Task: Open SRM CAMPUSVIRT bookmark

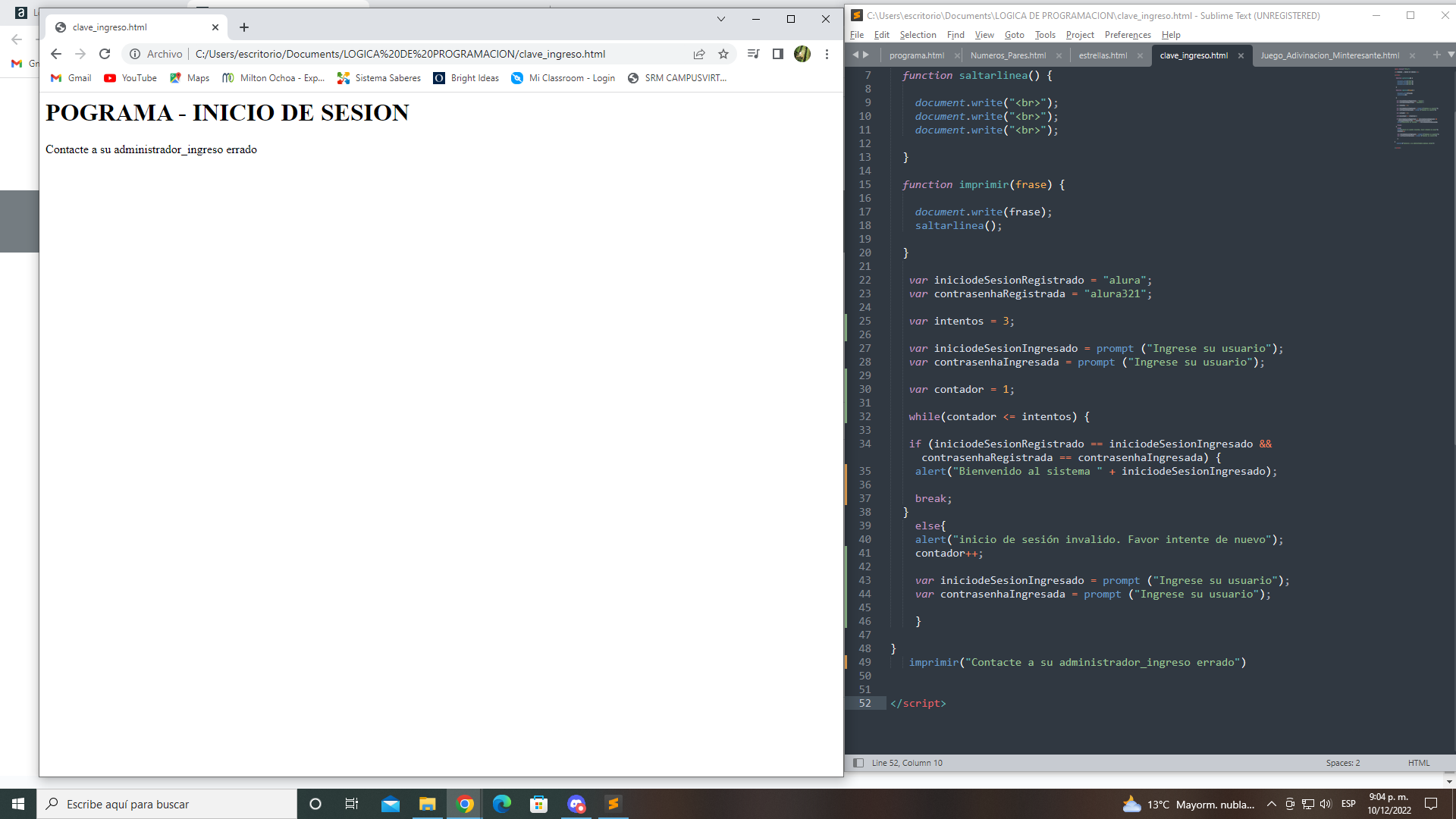Action: 677,78
